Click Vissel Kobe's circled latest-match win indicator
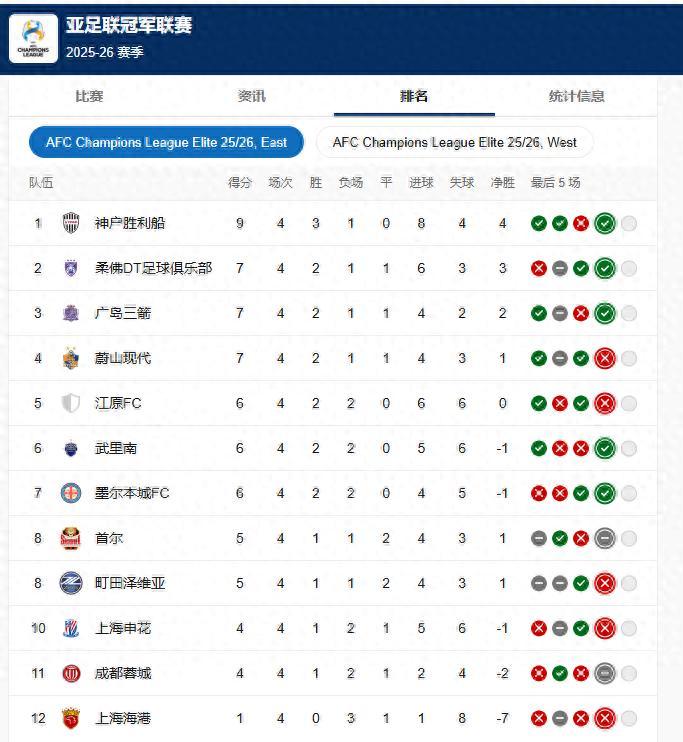 coord(604,223)
